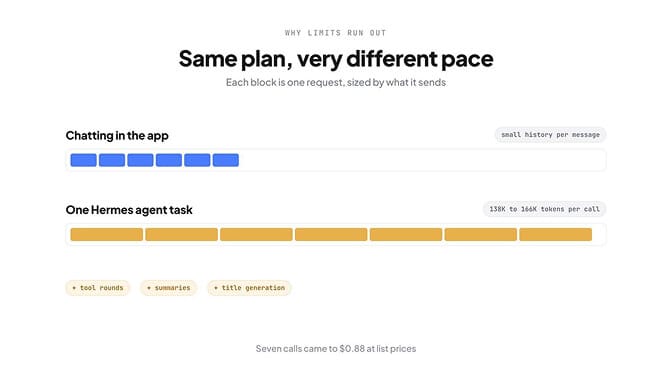Select the third yellow Hermes agent block

click(x=256, y=234)
